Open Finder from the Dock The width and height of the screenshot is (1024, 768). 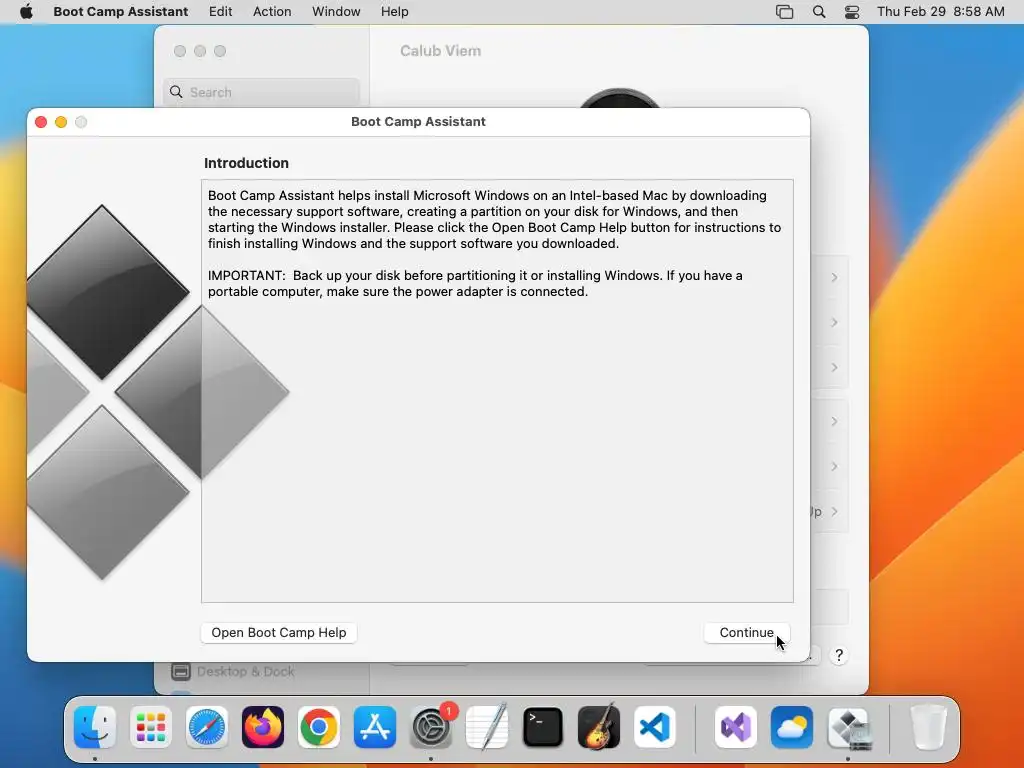click(95, 727)
